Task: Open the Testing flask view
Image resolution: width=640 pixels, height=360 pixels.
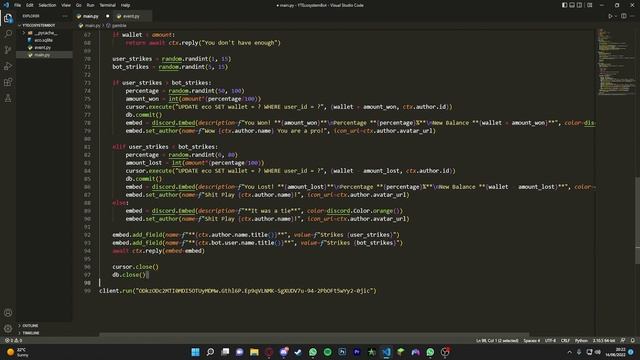Action: [x=8, y=98]
